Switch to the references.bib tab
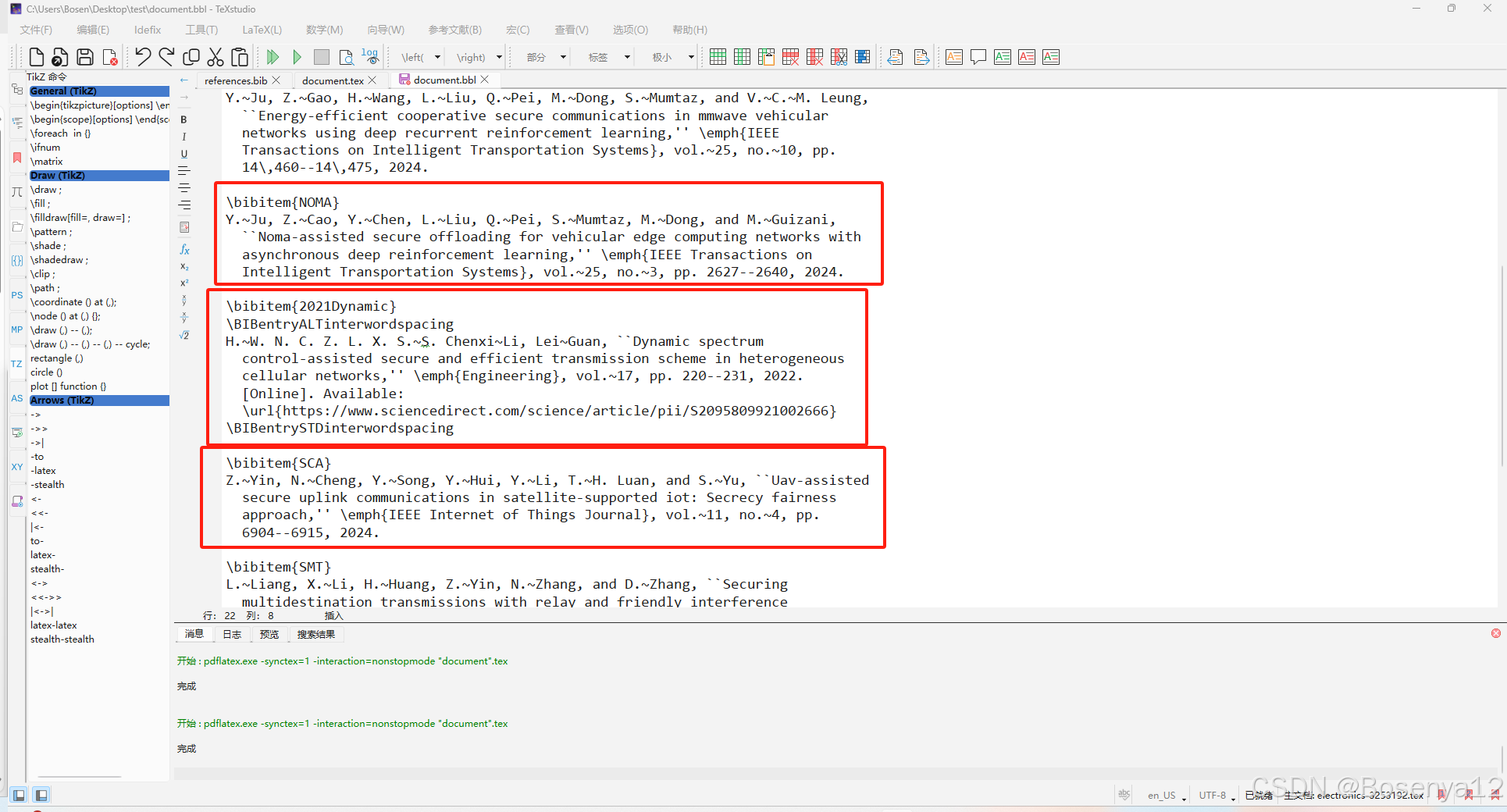Screen dimensions: 1507x812 click(237, 80)
